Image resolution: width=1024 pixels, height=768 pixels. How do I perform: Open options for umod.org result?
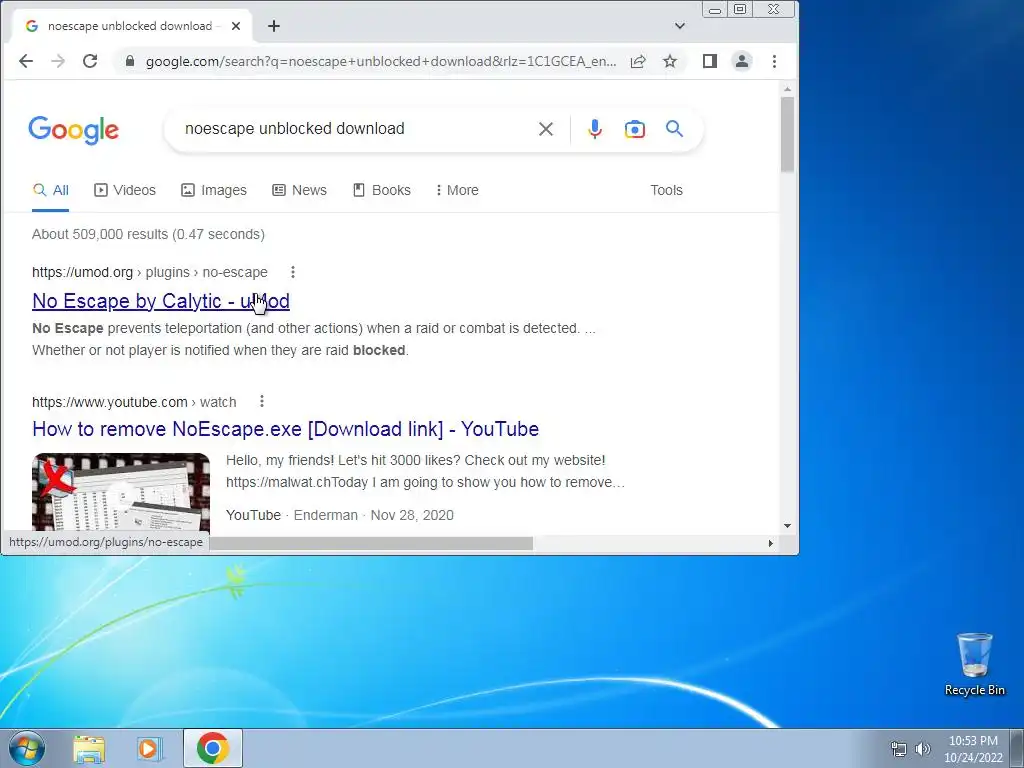coord(293,272)
